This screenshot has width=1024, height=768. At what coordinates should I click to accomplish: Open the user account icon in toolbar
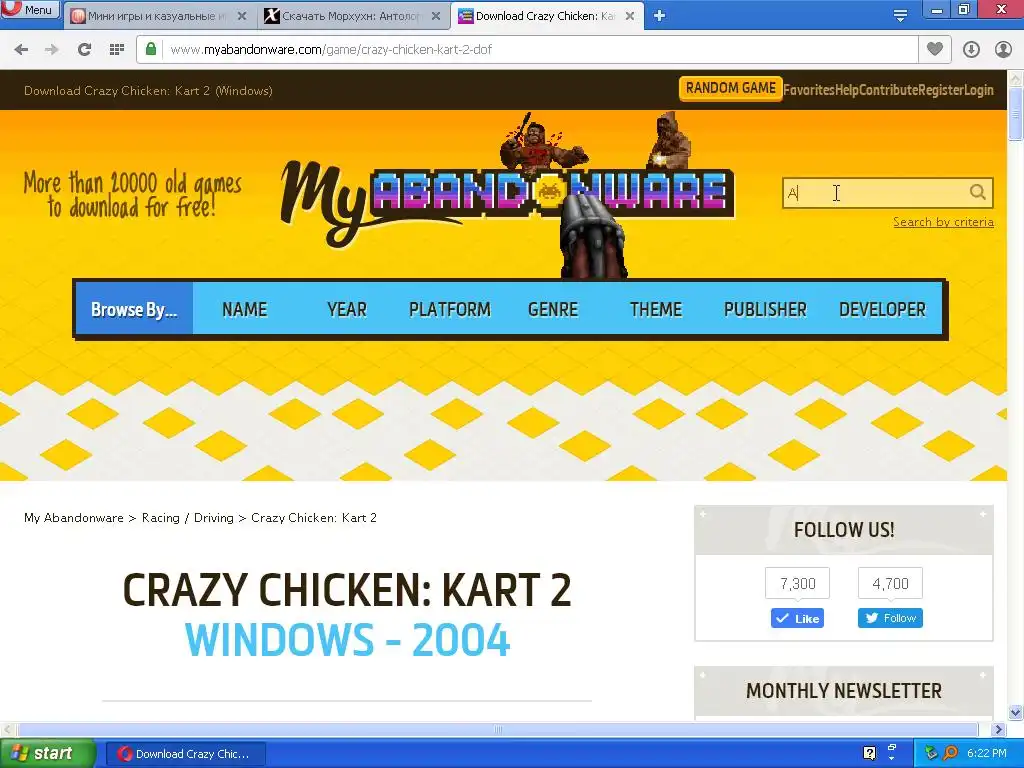pos(1003,50)
